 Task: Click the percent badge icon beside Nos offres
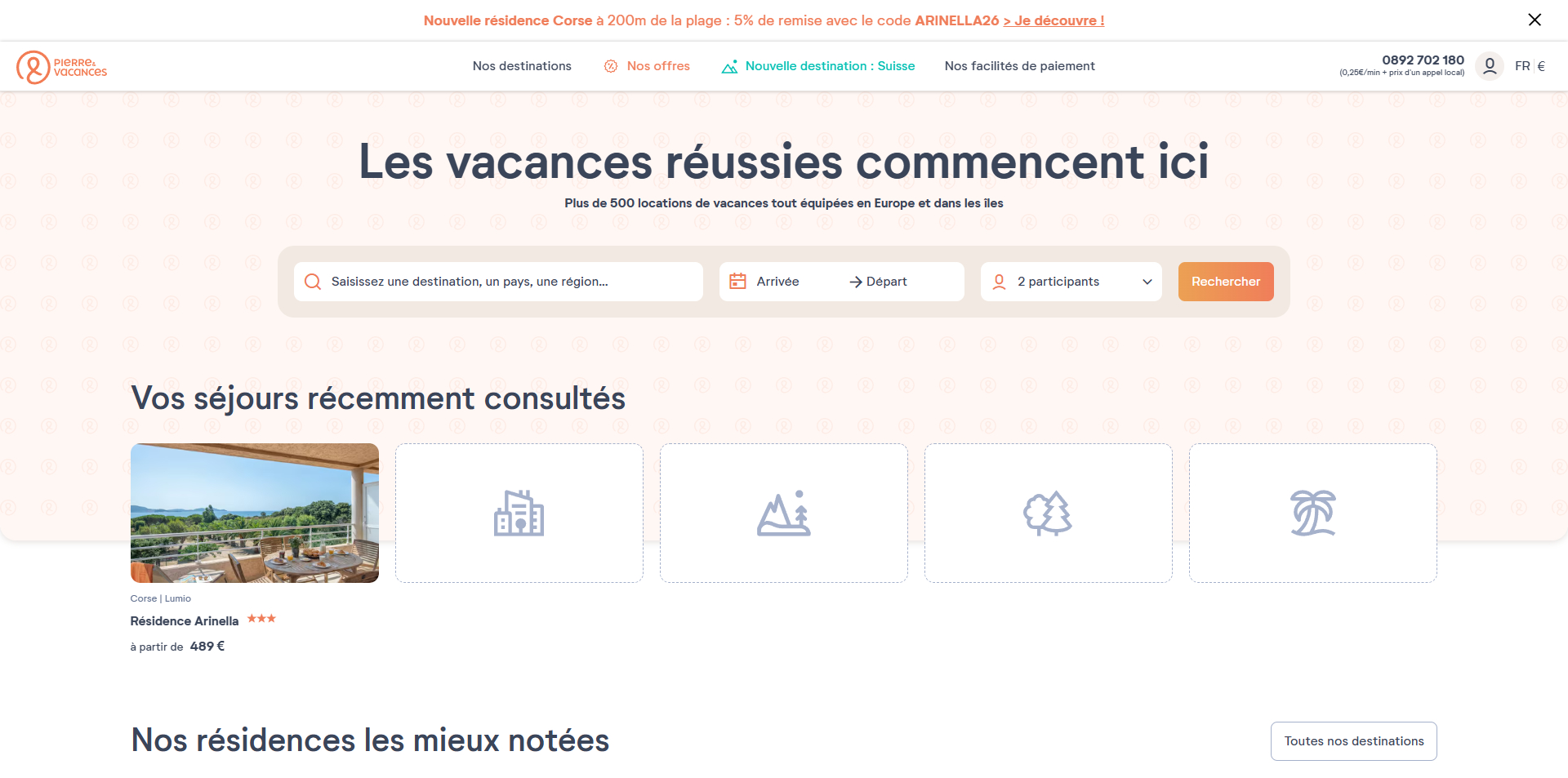pyautogui.click(x=611, y=66)
